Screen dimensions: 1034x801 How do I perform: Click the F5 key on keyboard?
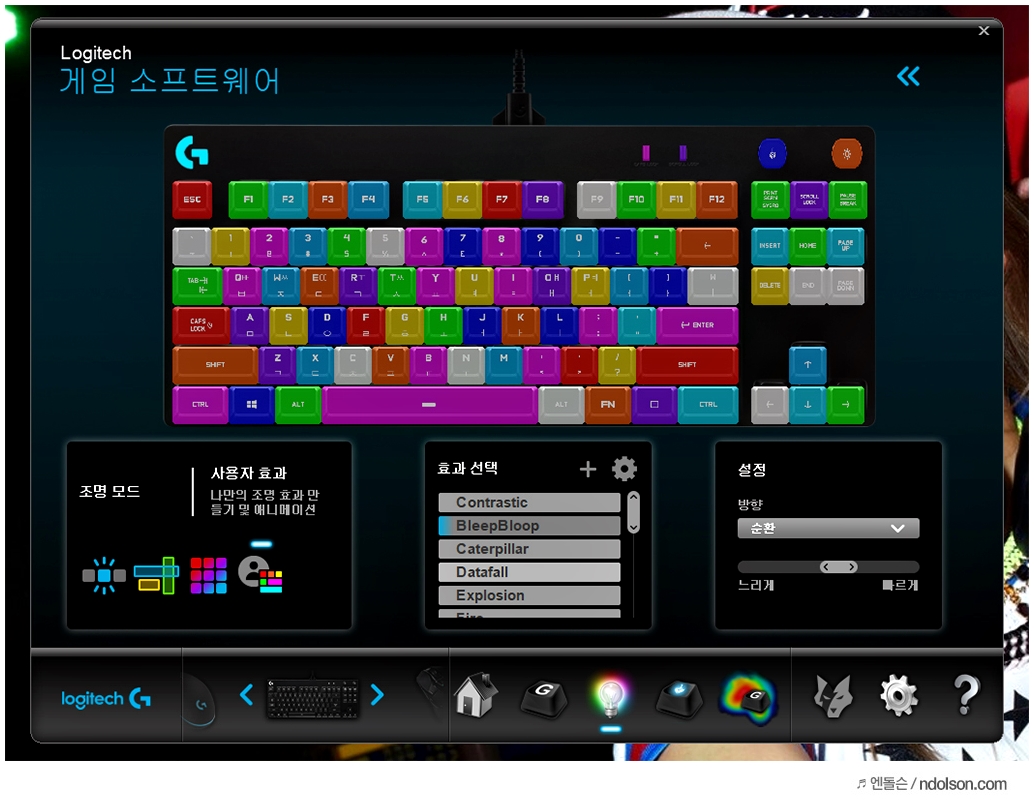tap(422, 199)
